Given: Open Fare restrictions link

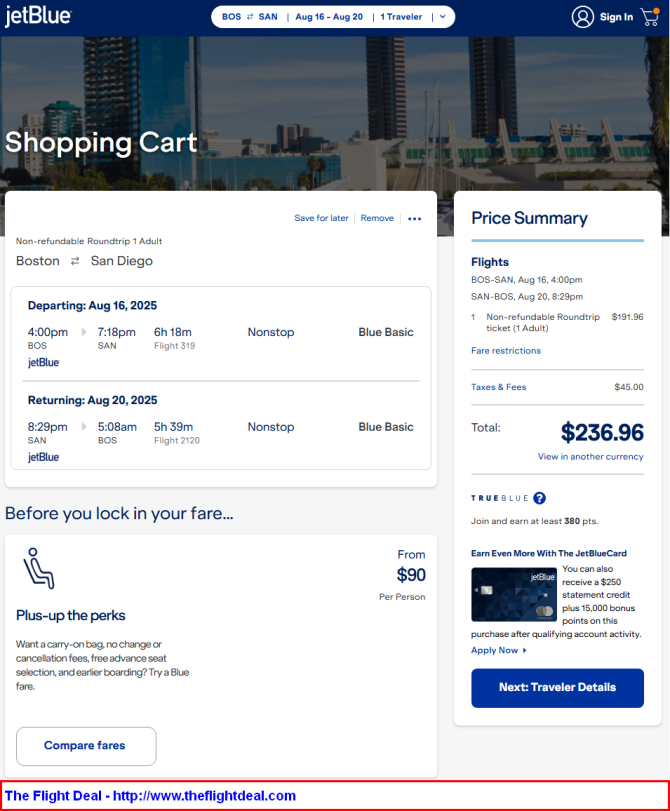Looking at the screenshot, I should (x=506, y=351).
